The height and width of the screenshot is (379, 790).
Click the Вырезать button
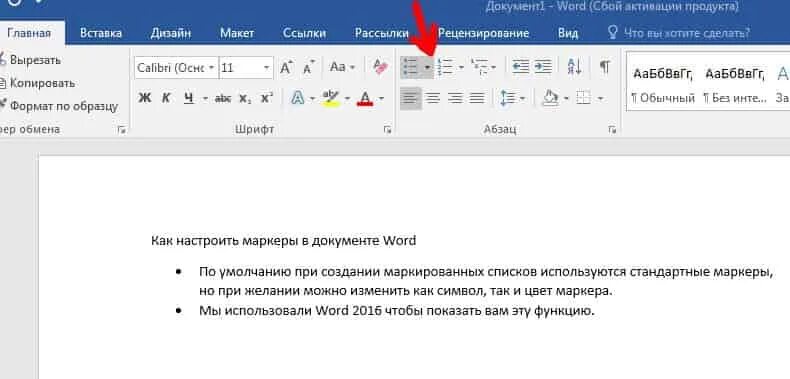[x=30, y=59]
